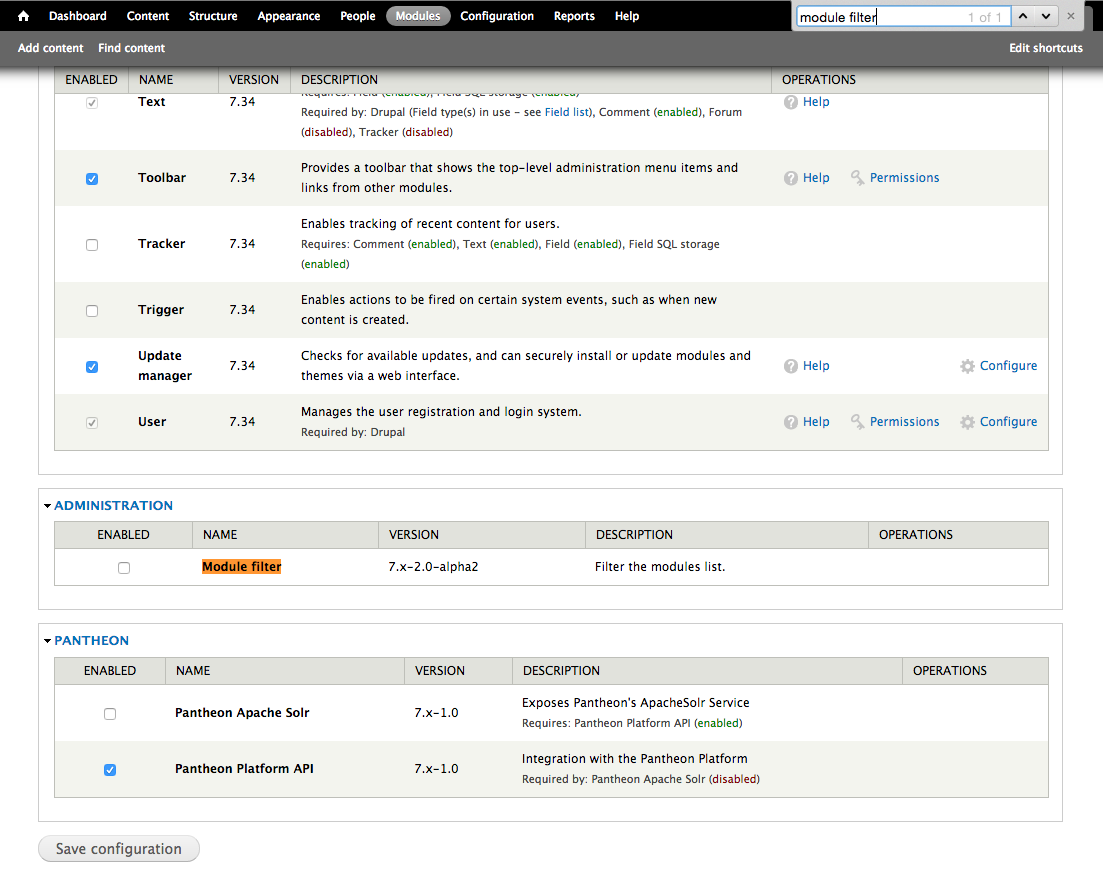Viewport: 1103px width, 883px height.
Task: Go to the home icon in toolbar
Action: coord(23,16)
